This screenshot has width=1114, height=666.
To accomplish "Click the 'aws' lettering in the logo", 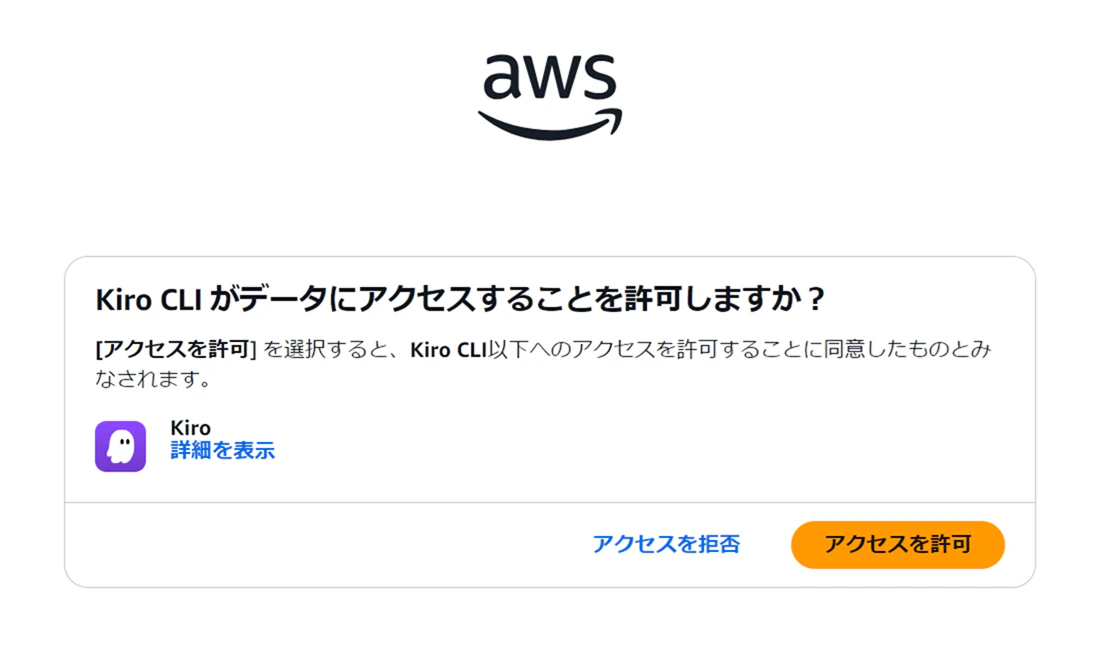I will tap(549, 77).
